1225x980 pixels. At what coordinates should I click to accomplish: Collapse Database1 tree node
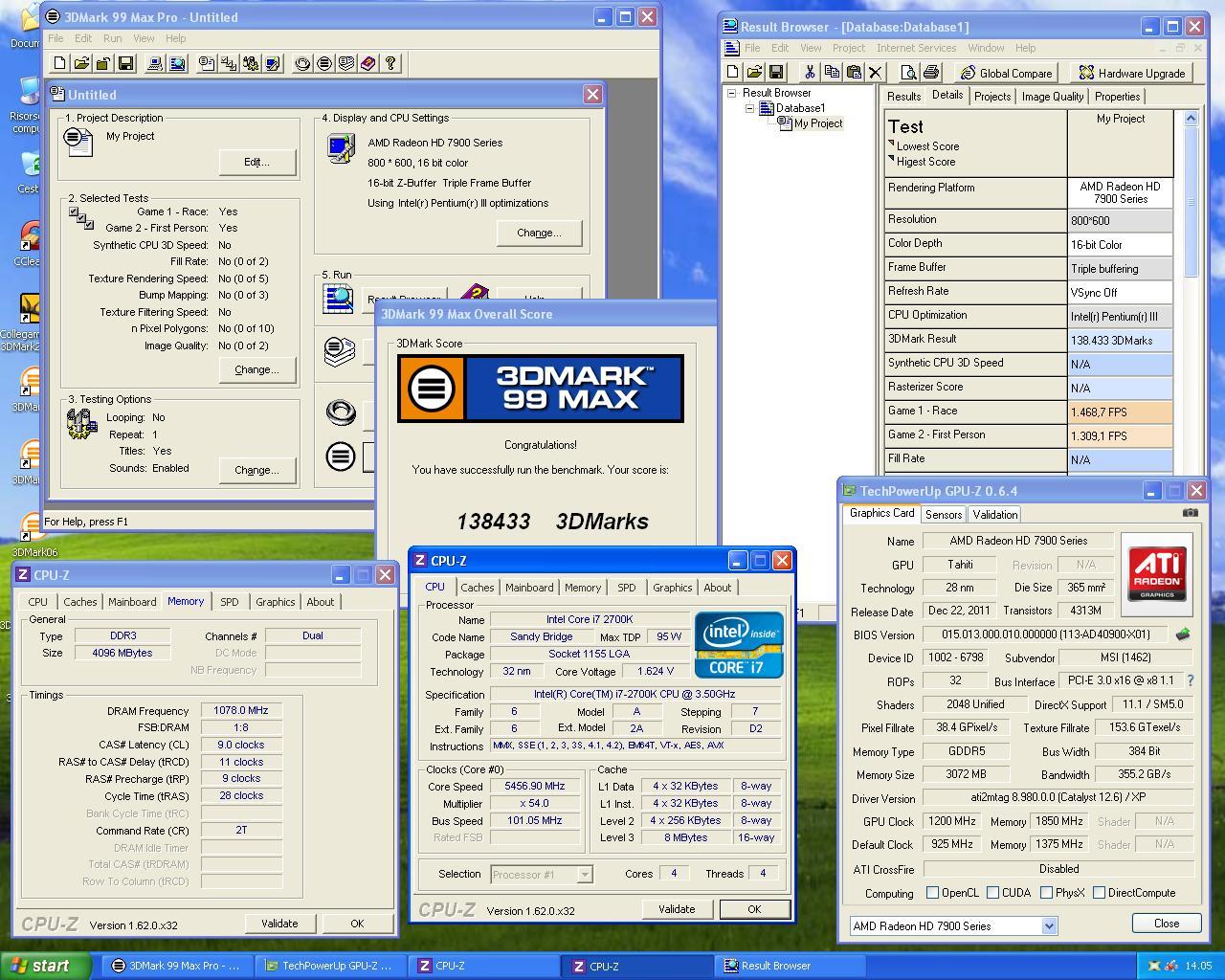(x=749, y=108)
